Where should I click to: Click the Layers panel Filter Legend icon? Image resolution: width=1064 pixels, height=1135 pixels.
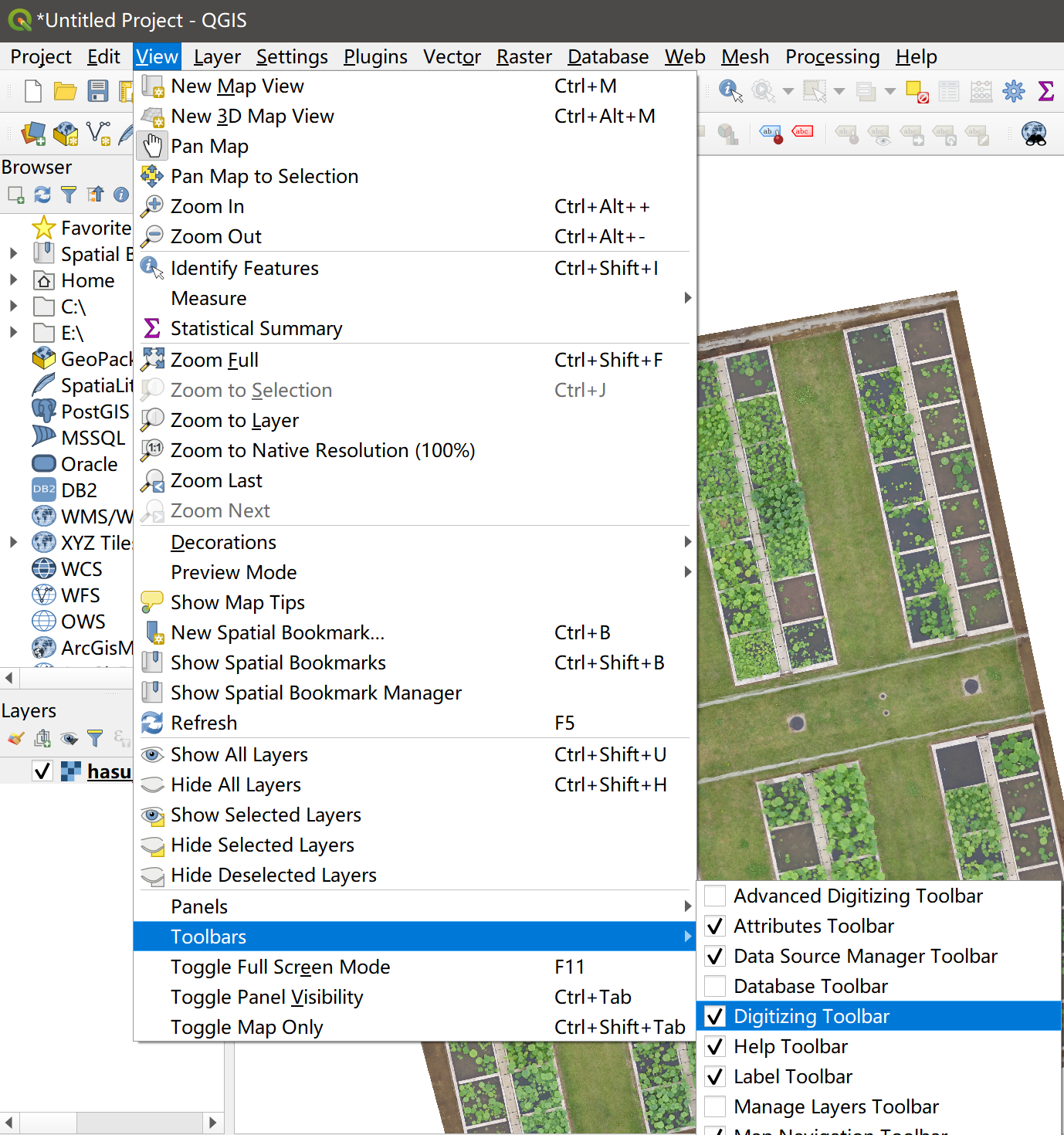point(95,738)
